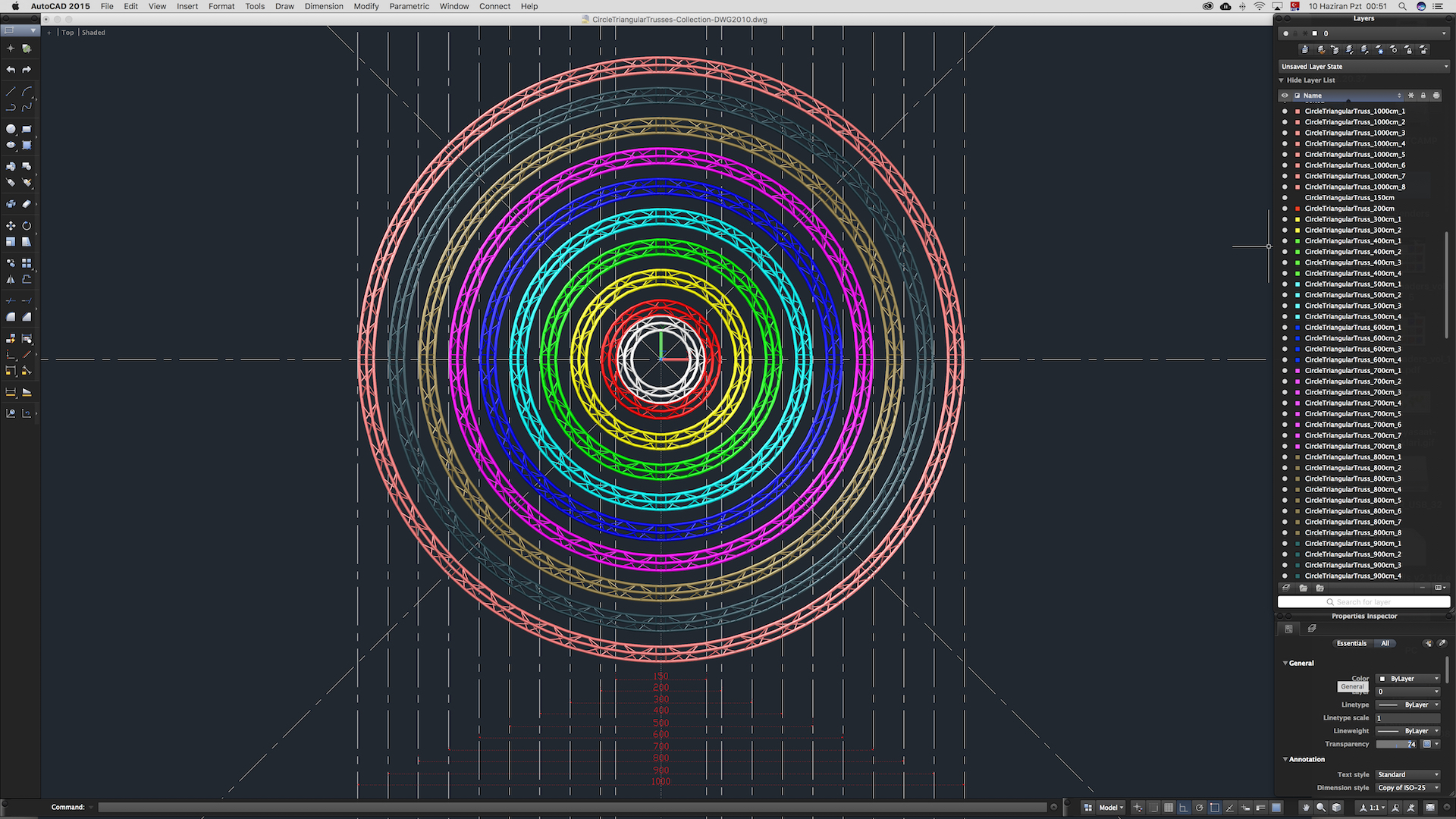Hide the CircleTriangularTruss_200cm layer
This screenshot has width=1456, height=819.
click(1285, 209)
